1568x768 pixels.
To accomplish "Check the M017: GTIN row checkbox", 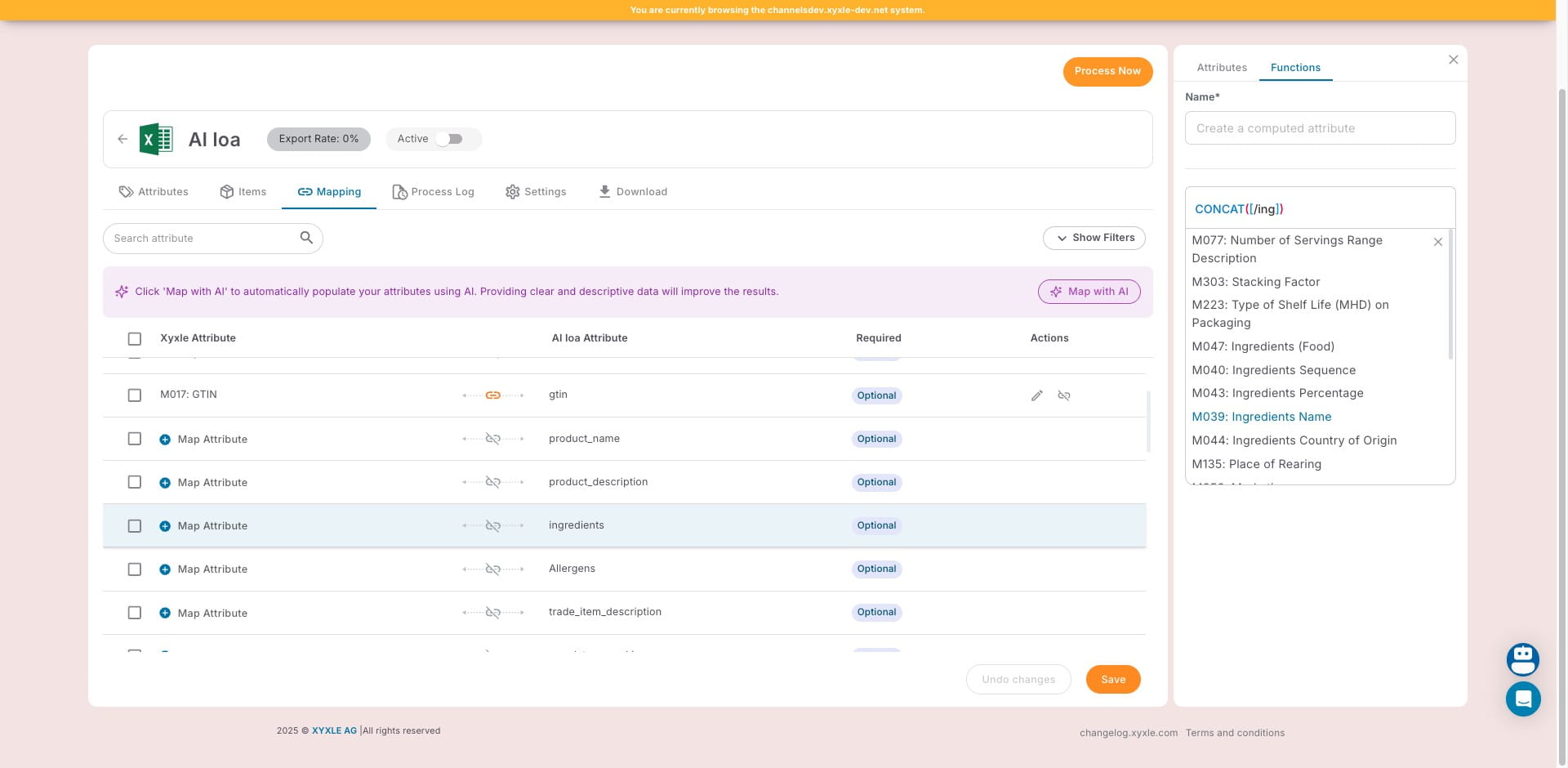I will pos(135,395).
